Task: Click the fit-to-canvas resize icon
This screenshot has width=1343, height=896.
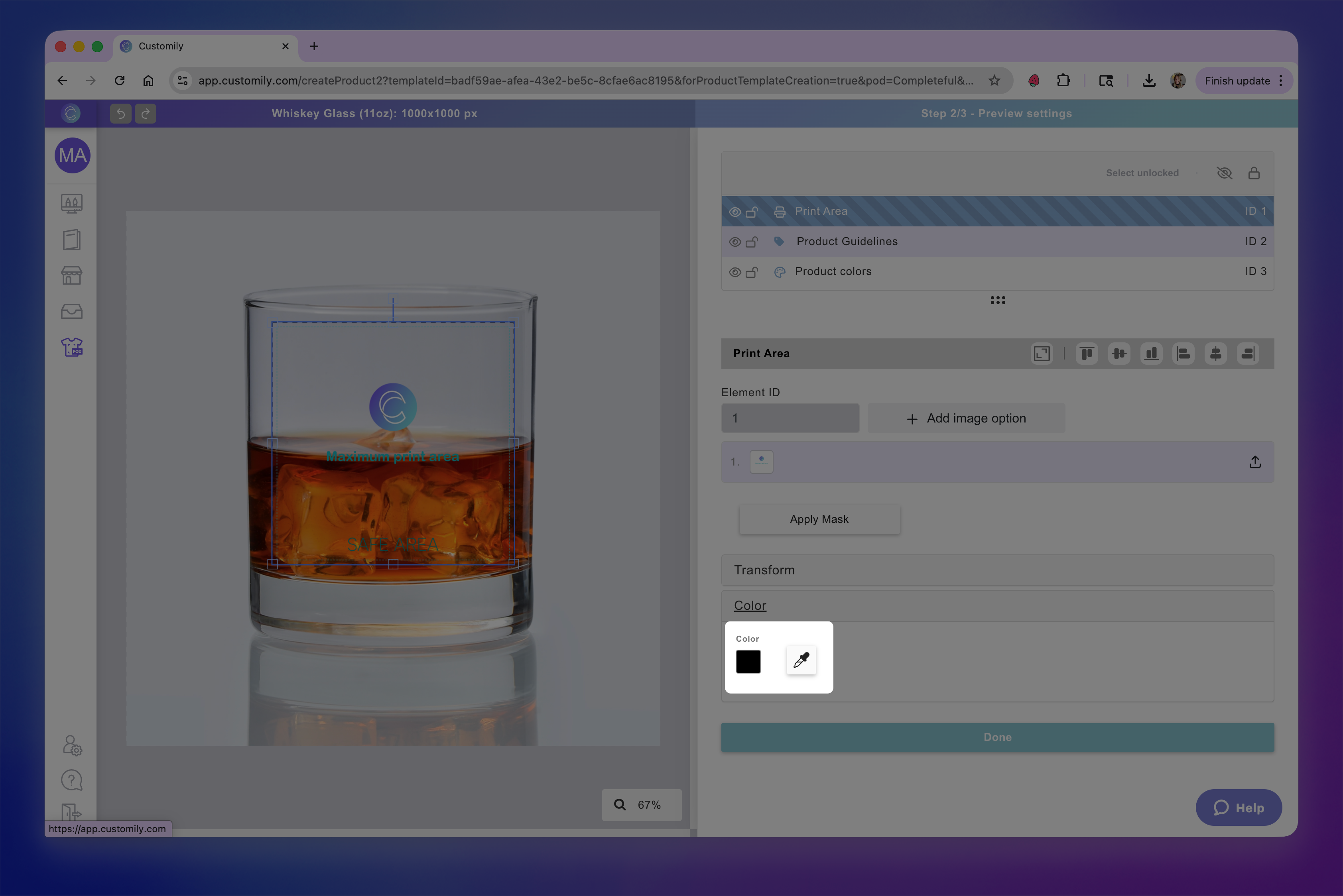Action: 1041,354
